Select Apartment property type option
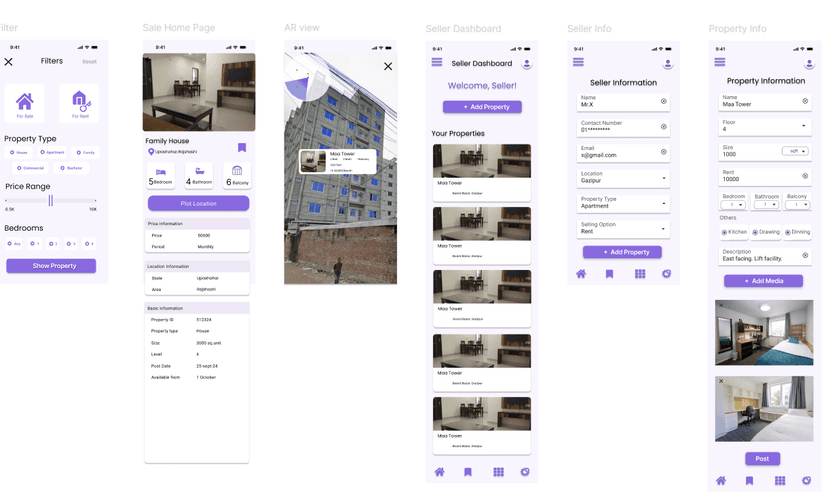This screenshot has height=502, width=828. [x=52, y=153]
